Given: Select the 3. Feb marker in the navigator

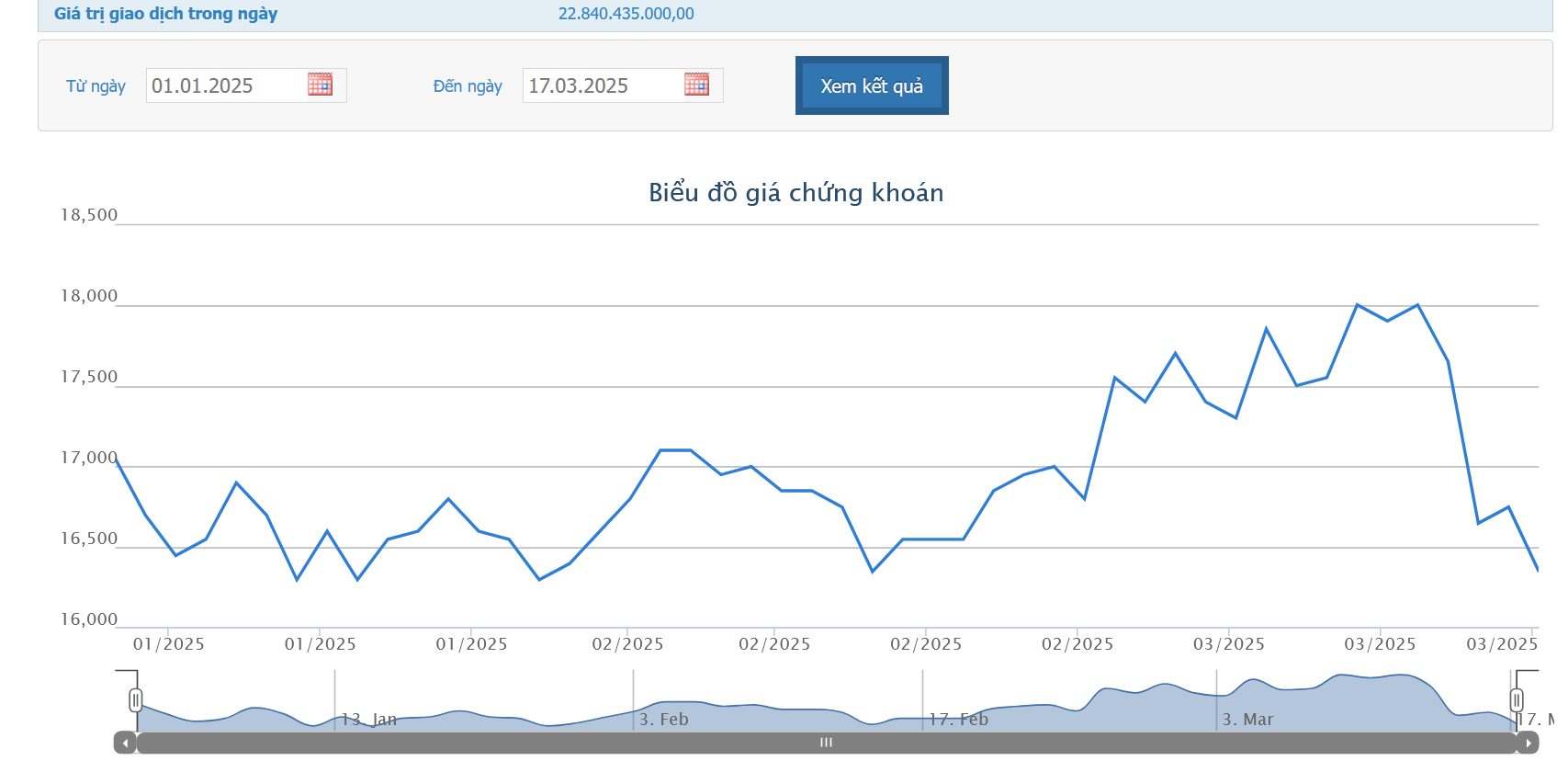Looking at the screenshot, I should tap(663, 720).
